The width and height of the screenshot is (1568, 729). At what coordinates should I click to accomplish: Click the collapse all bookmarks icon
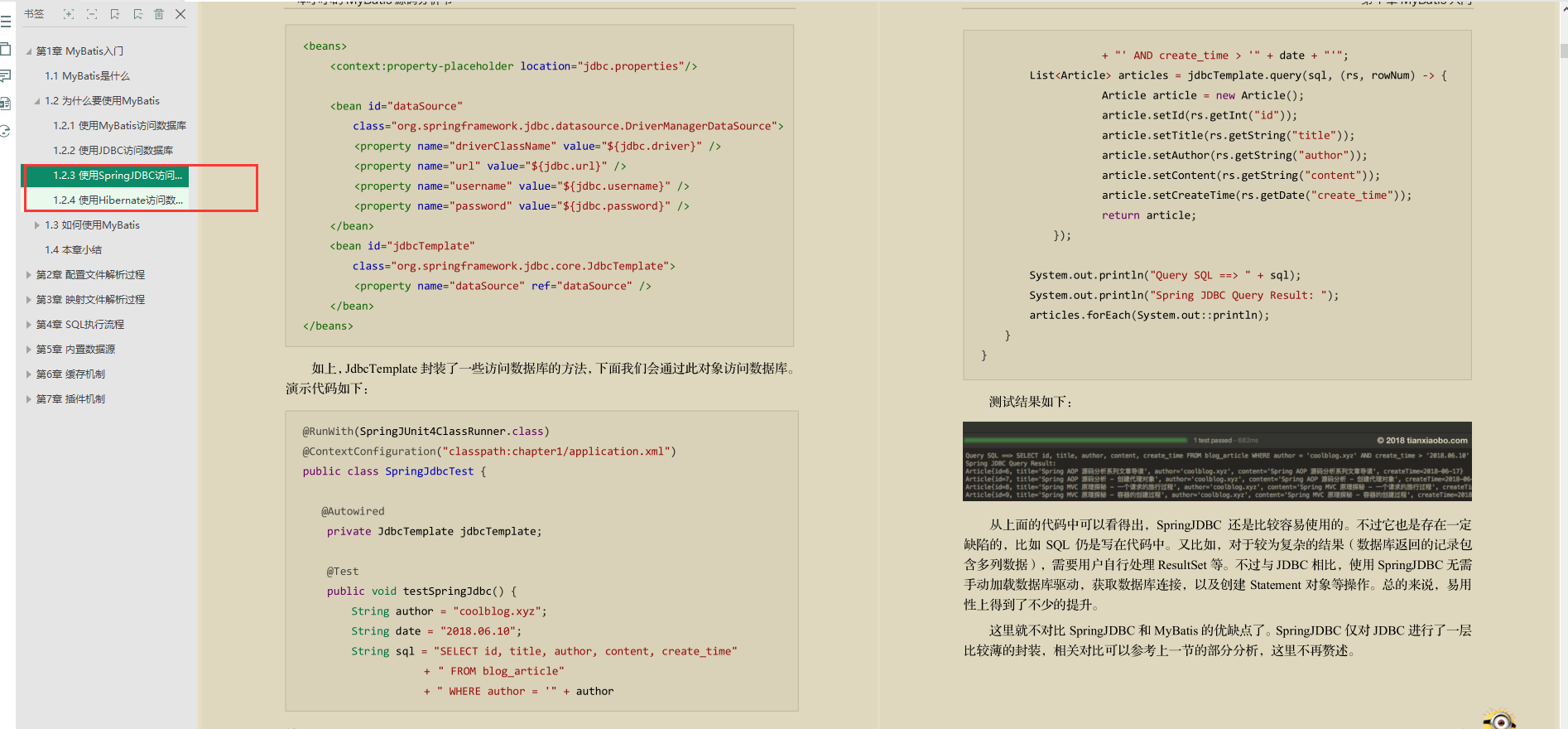pyautogui.click(x=92, y=14)
